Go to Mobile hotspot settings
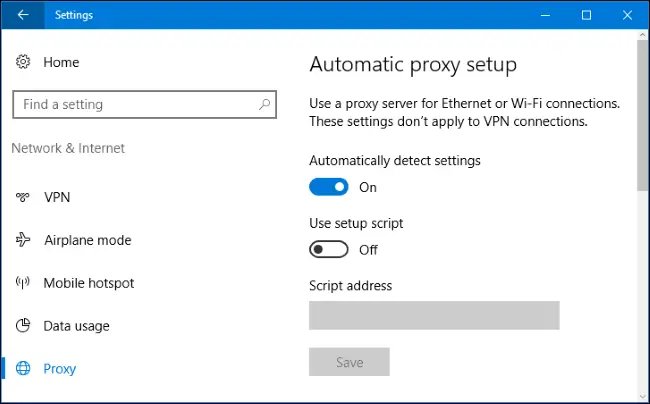Screen dimensions: 650x404 click(88, 283)
